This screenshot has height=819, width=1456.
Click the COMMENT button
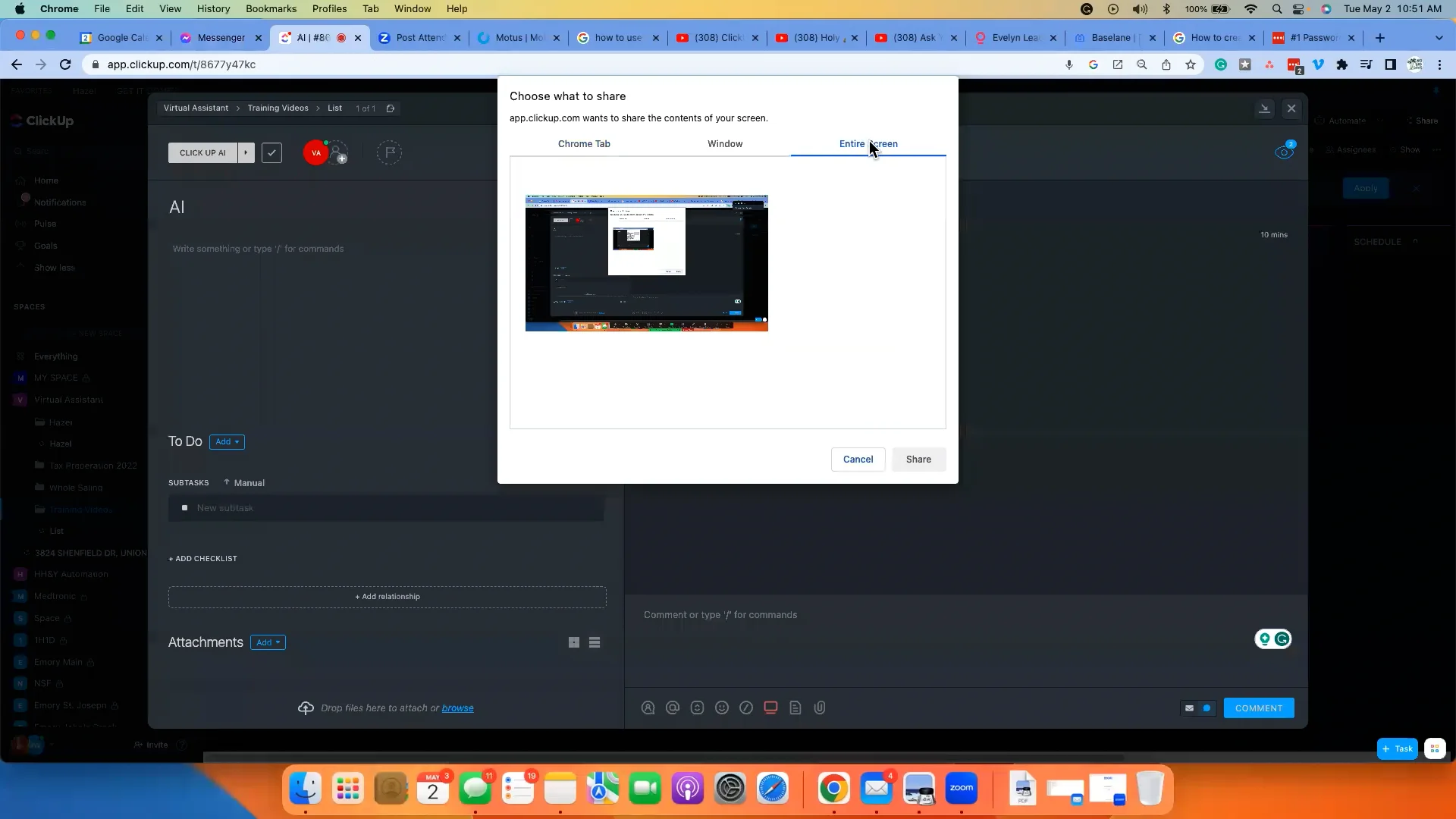coord(1259,708)
